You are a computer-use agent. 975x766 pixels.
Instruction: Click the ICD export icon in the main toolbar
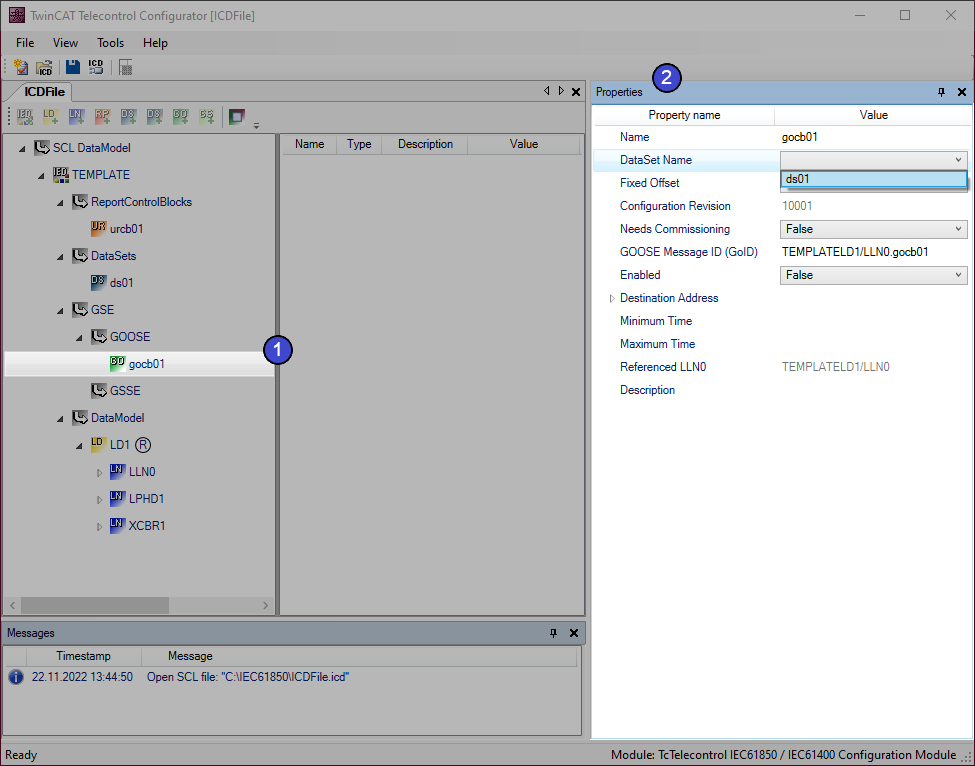(x=96, y=67)
